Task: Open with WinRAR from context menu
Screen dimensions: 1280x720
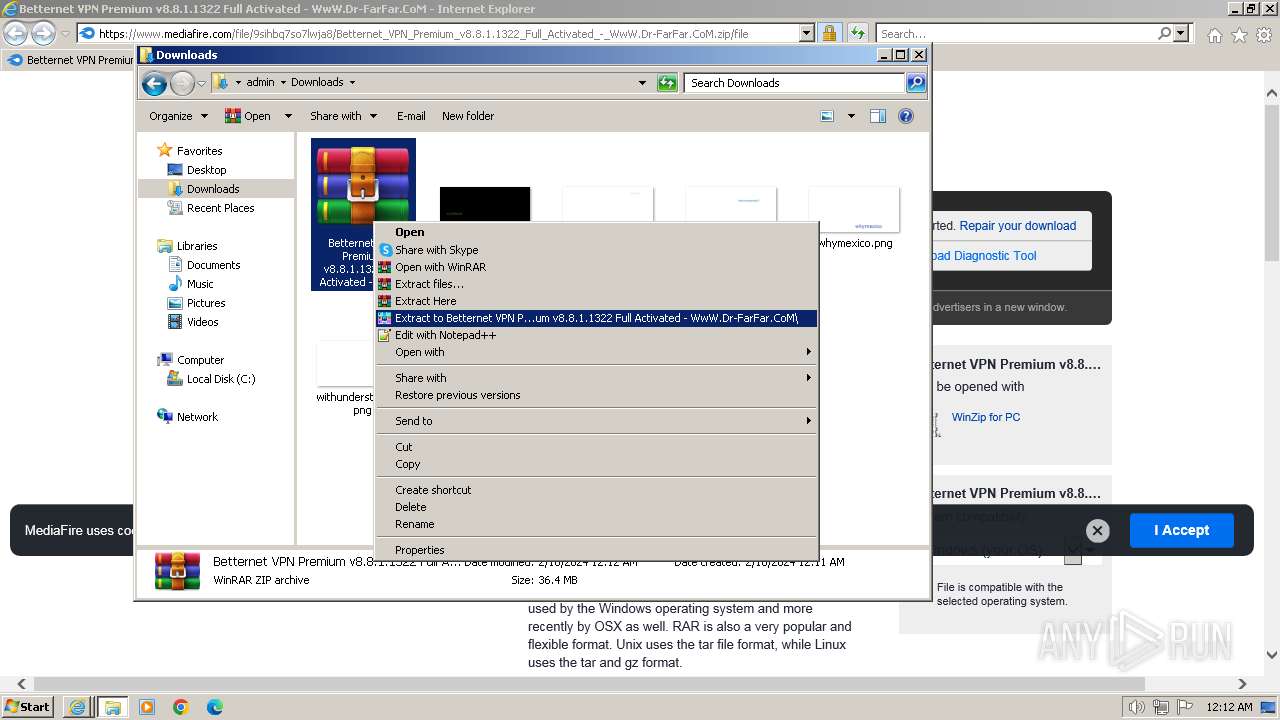Action: (440, 267)
